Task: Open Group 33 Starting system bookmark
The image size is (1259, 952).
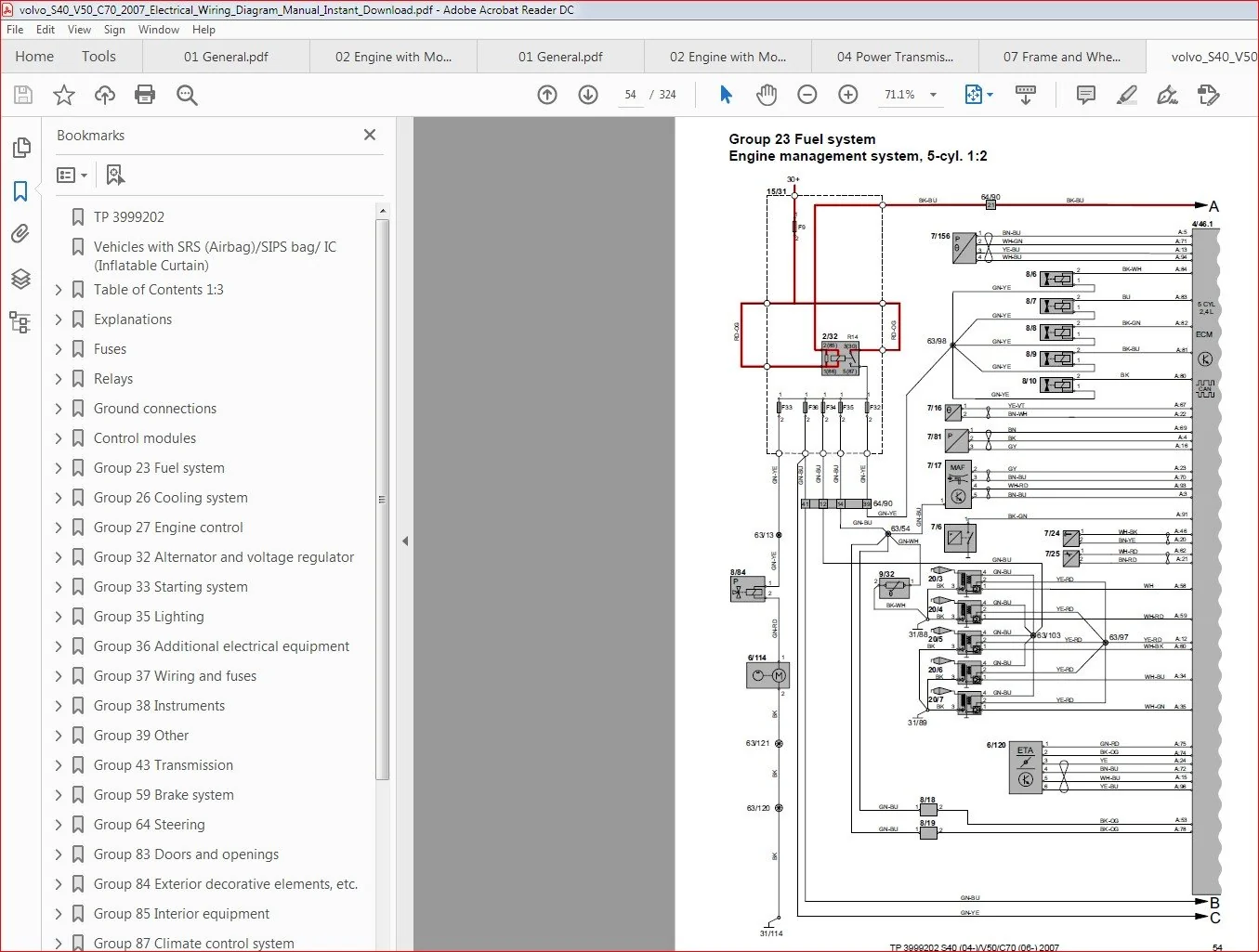Action: pyautogui.click(x=171, y=587)
